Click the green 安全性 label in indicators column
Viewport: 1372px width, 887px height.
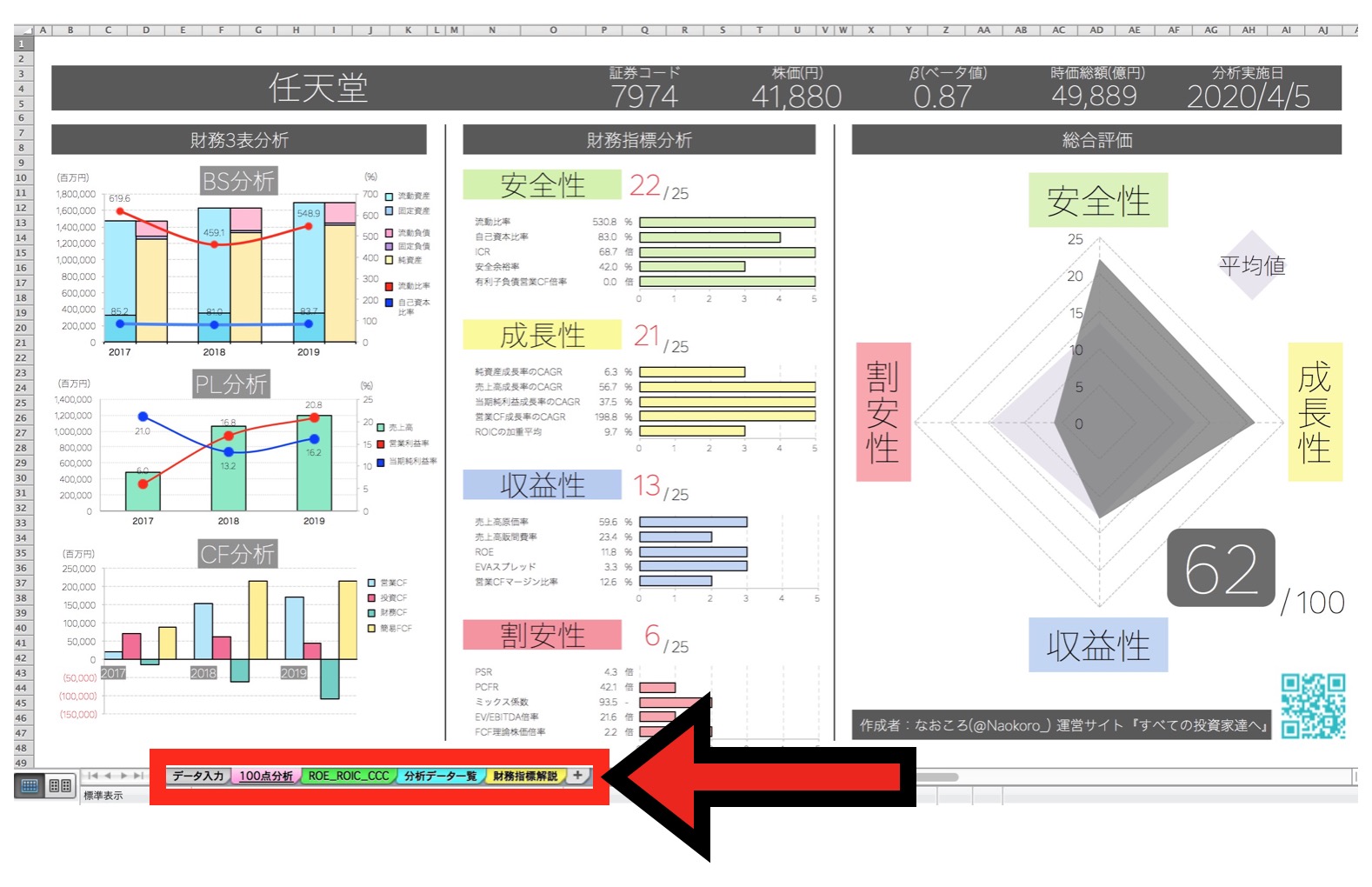point(543,184)
